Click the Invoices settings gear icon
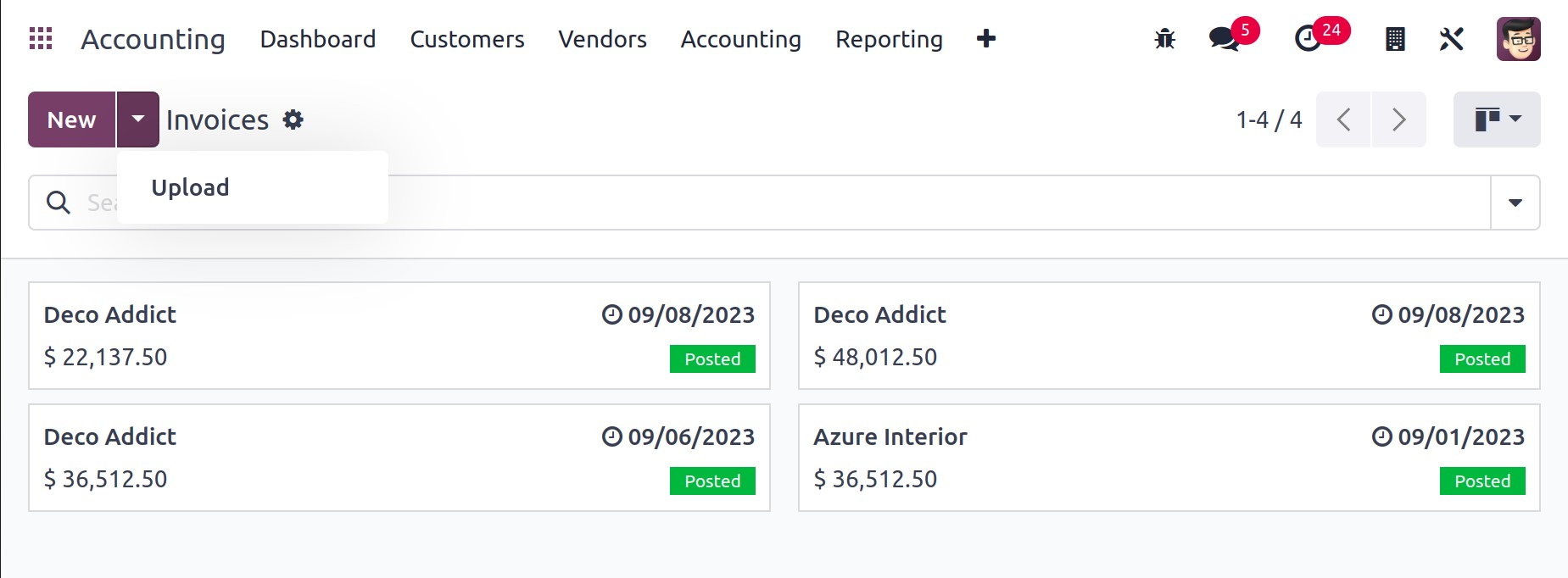Viewport: 1568px width, 578px height. pyautogui.click(x=293, y=120)
